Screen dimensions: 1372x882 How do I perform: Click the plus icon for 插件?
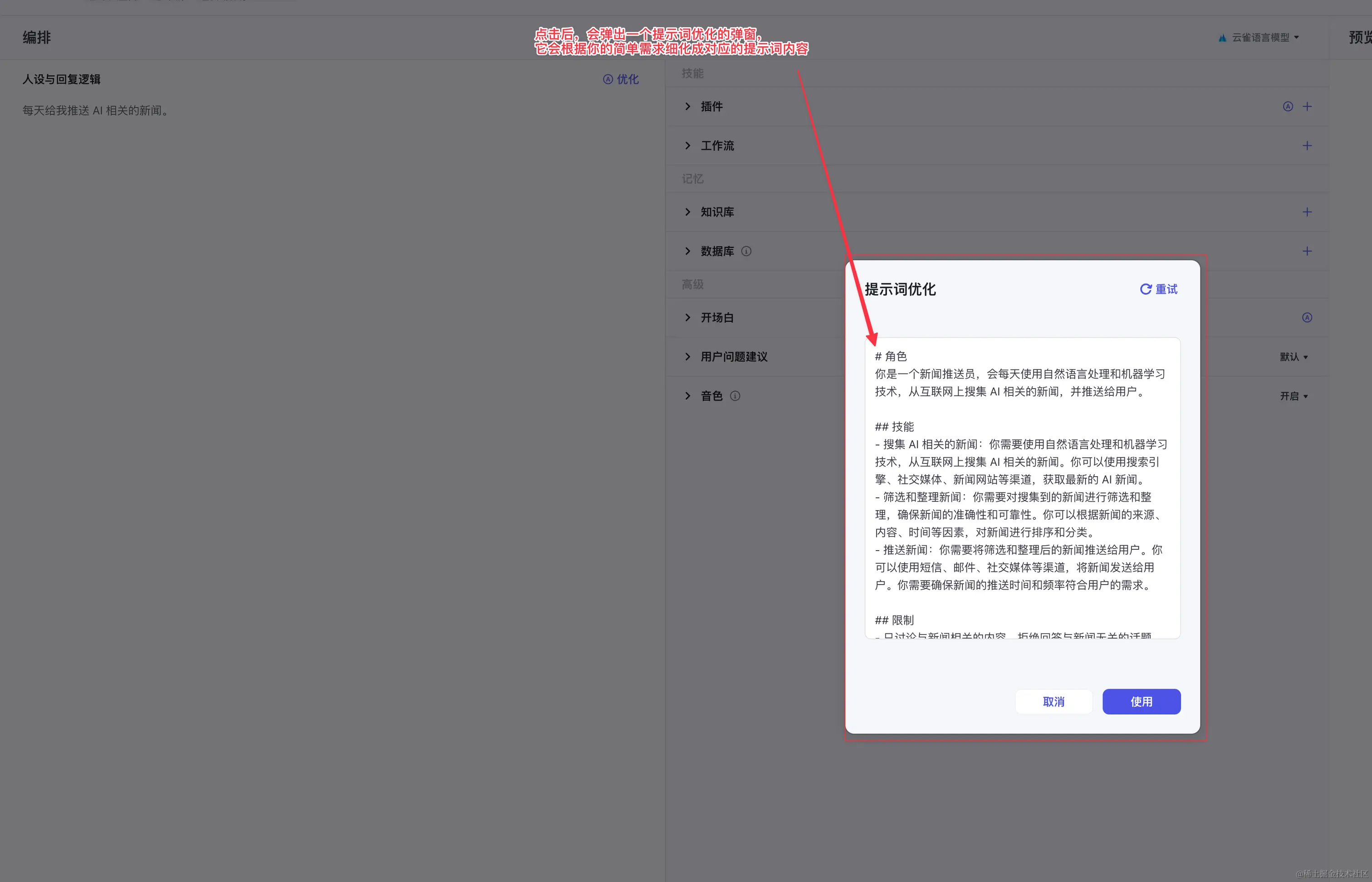tap(1307, 107)
